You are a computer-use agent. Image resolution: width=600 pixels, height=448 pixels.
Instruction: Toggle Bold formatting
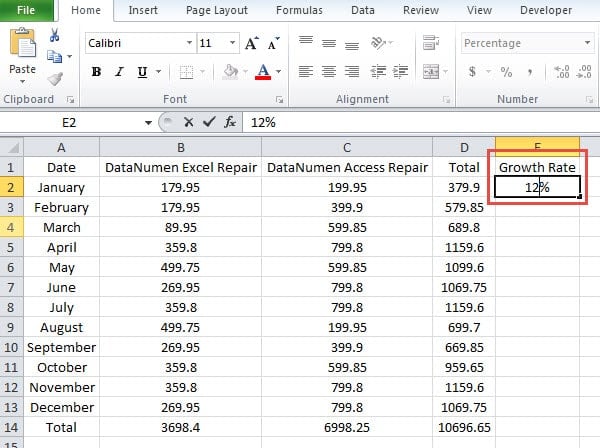tap(96, 72)
